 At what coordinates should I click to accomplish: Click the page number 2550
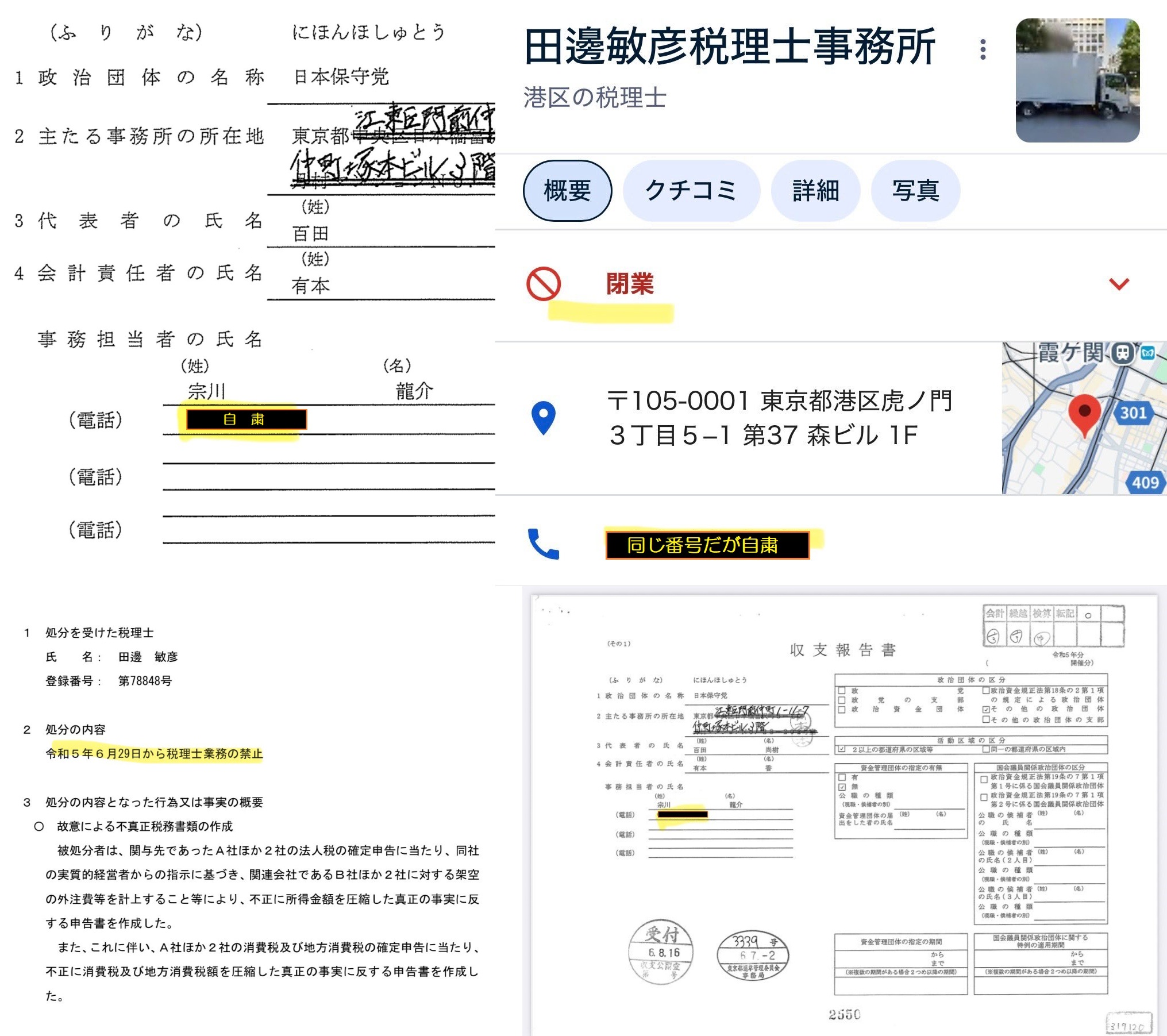point(844,1014)
